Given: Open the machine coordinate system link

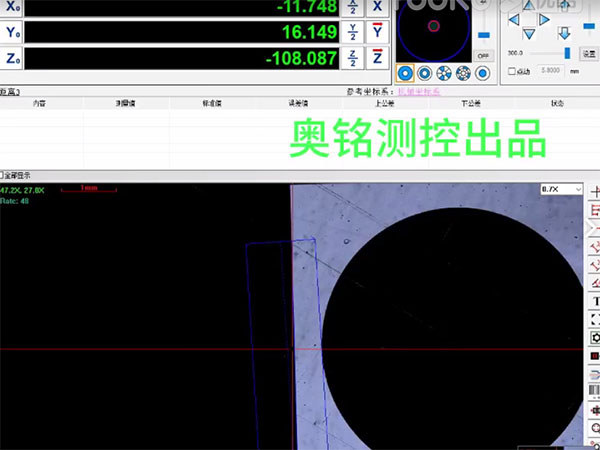Looking at the screenshot, I should pyautogui.click(x=418, y=92).
